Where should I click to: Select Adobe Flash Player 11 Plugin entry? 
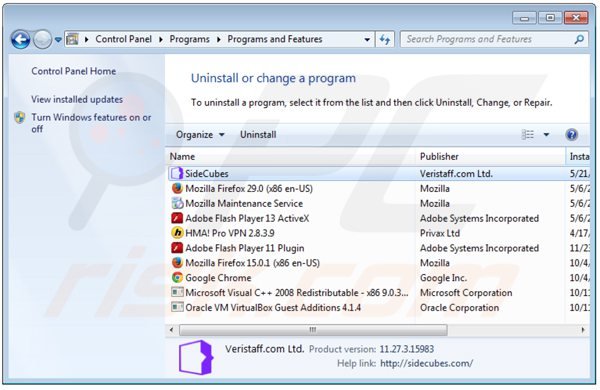tap(245, 248)
